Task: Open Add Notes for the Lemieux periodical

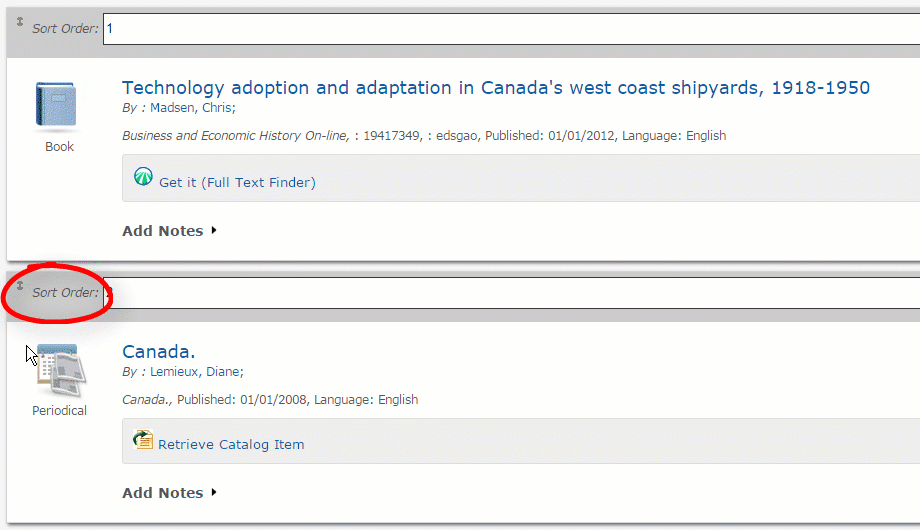Action: coord(163,492)
